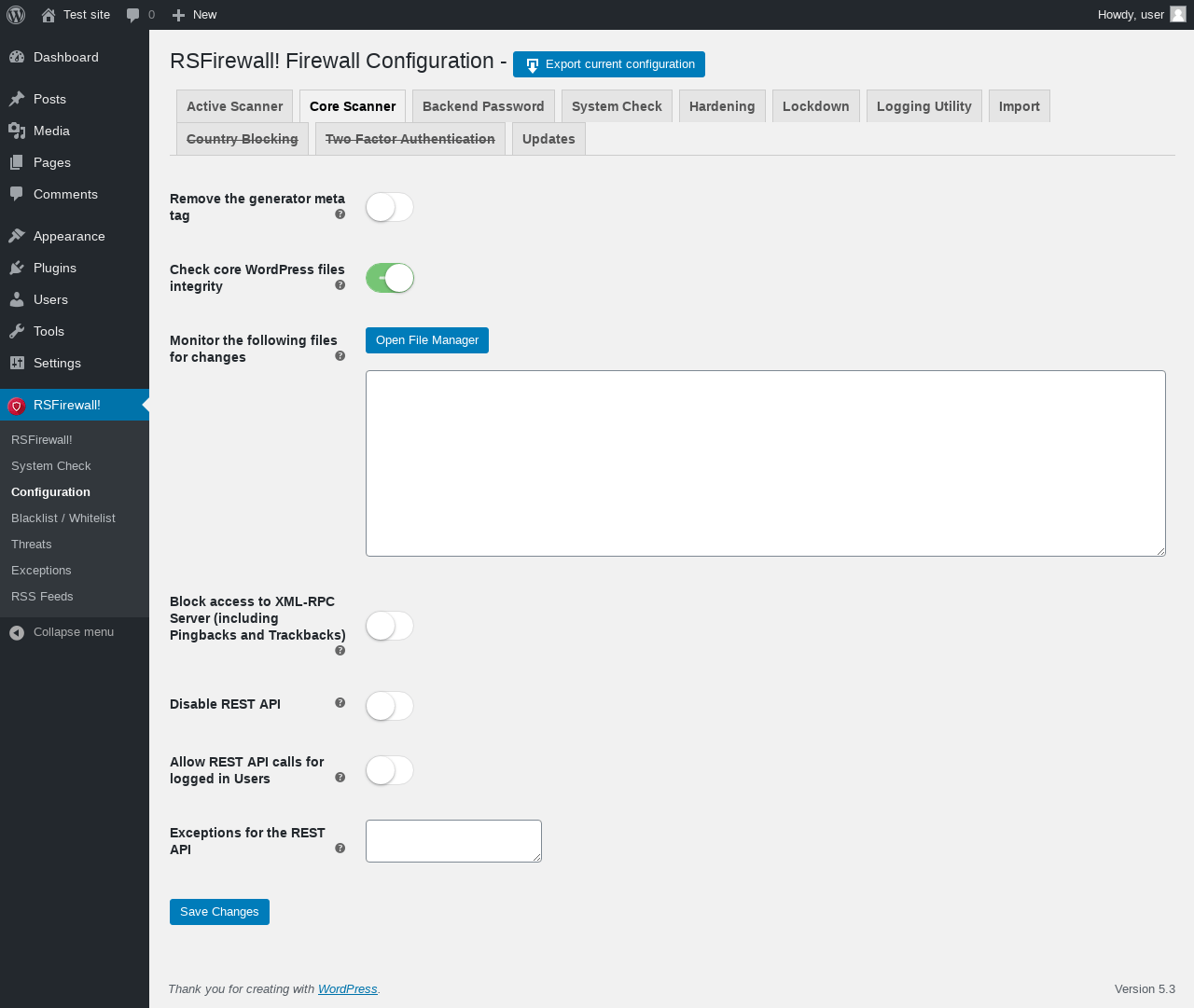Go to the Hardening tab
The width and height of the screenshot is (1194, 1008).
pos(722,106)
